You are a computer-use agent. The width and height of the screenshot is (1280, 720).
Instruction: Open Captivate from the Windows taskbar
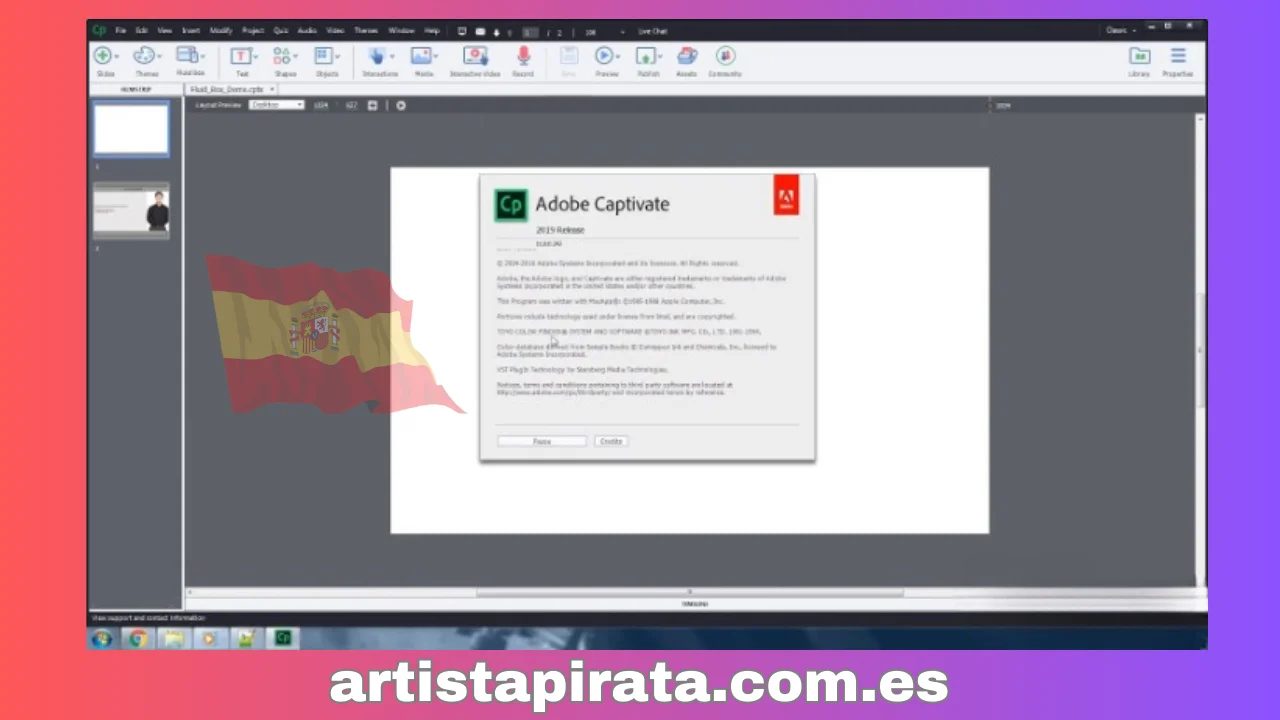[x=282, y=638]
